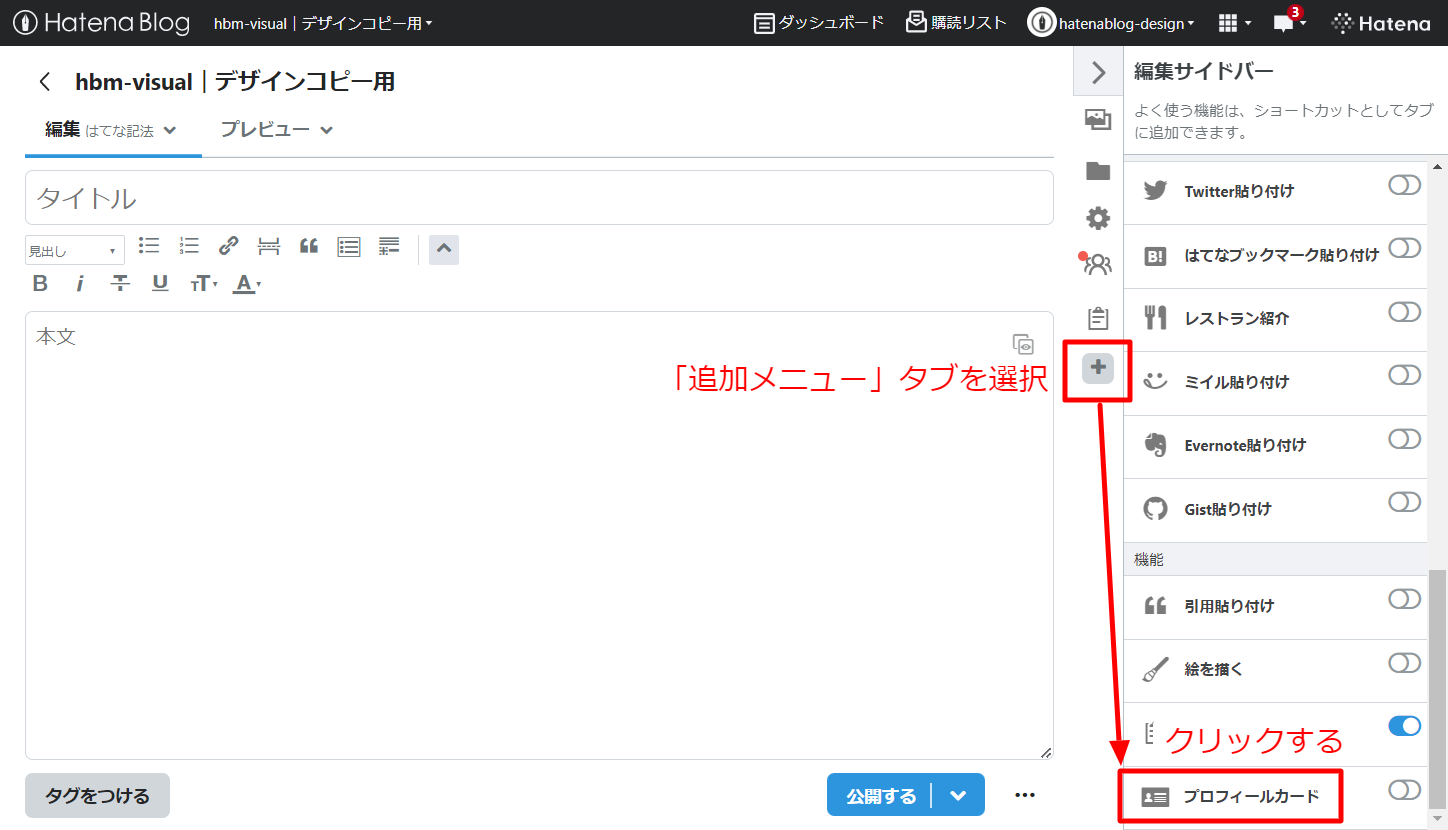1448x830 pixels.
Task: Insert table of contents icon
Action: (x=349, y=246)
